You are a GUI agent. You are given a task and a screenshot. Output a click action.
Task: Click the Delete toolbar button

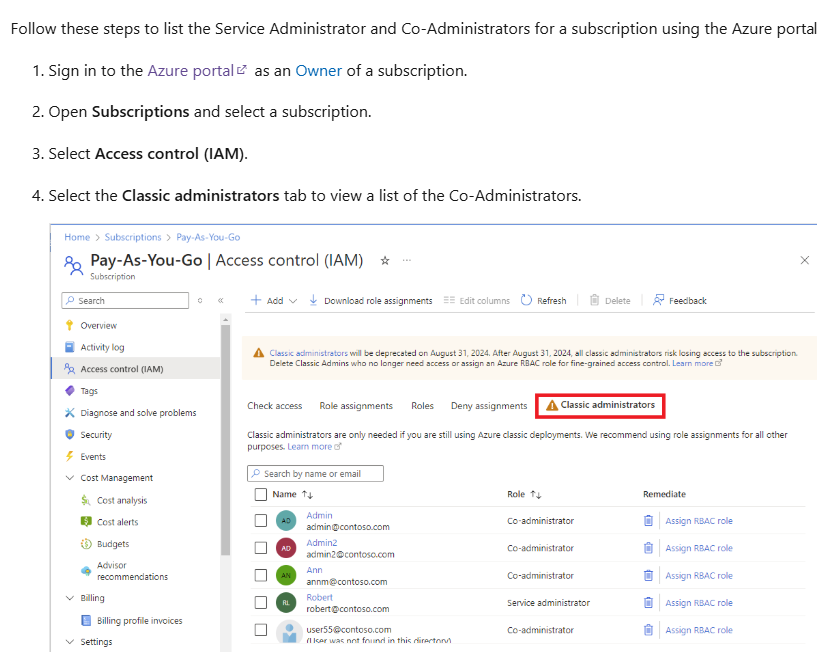coord(610,301)
